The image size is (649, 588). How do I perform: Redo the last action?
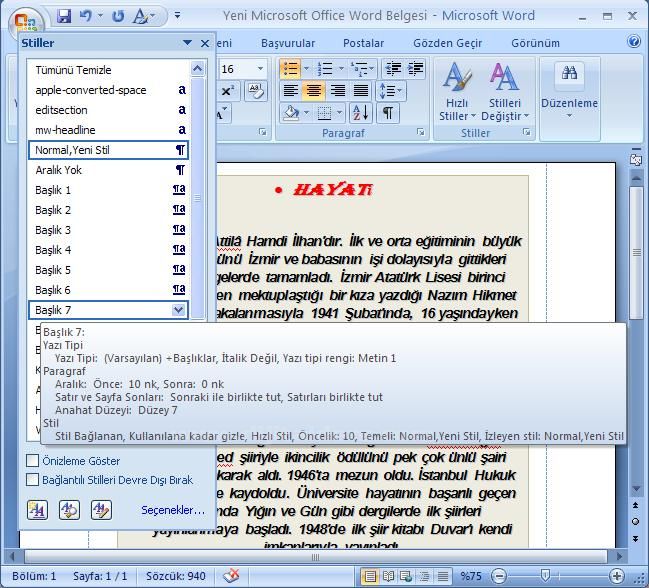click(x=118, y=16)
